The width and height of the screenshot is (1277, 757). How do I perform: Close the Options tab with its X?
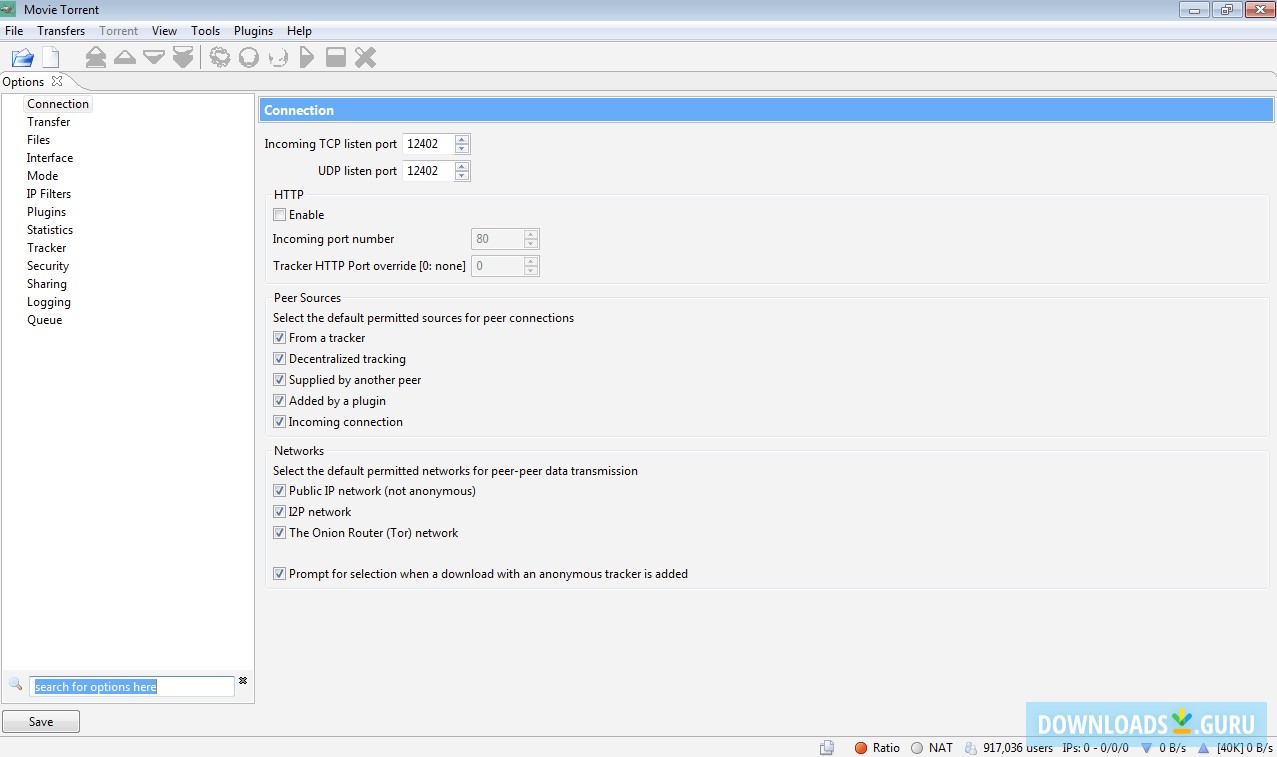57,81
